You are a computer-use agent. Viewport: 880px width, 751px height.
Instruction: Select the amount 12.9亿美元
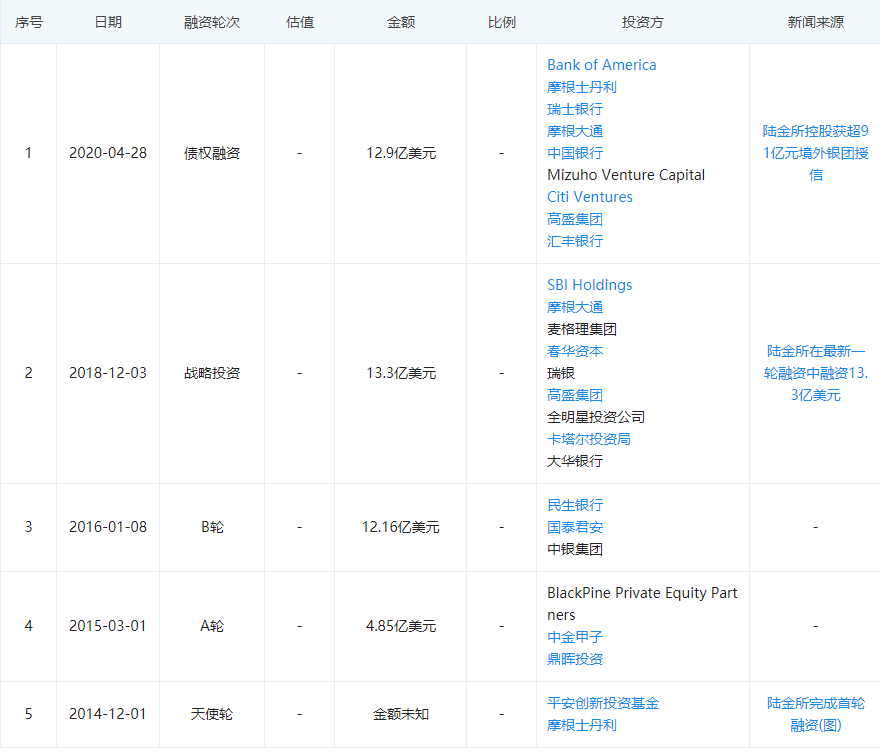(x=401, y=153)
